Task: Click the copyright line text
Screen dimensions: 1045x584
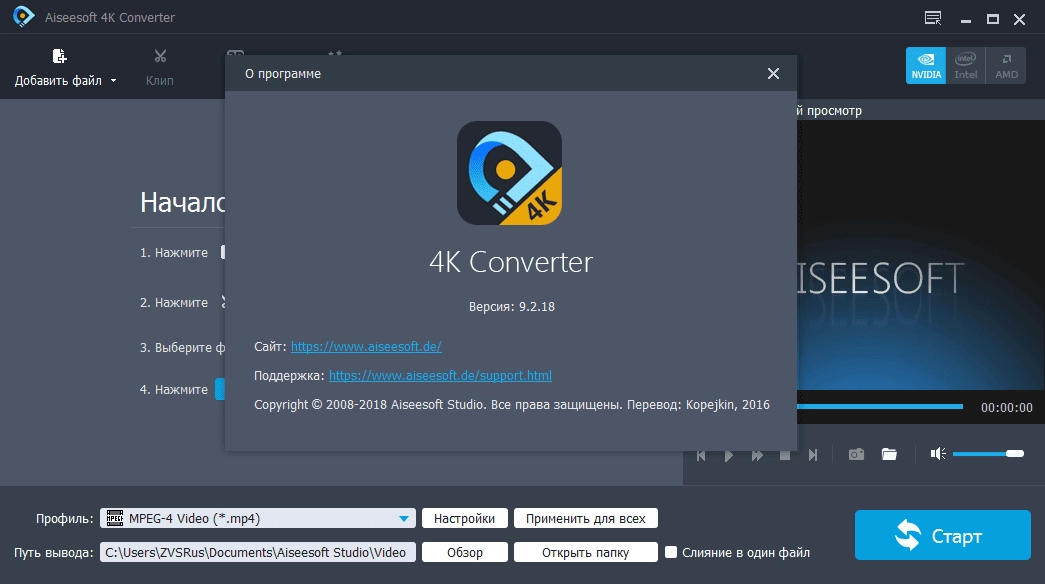Action: (x=511, y=405)
